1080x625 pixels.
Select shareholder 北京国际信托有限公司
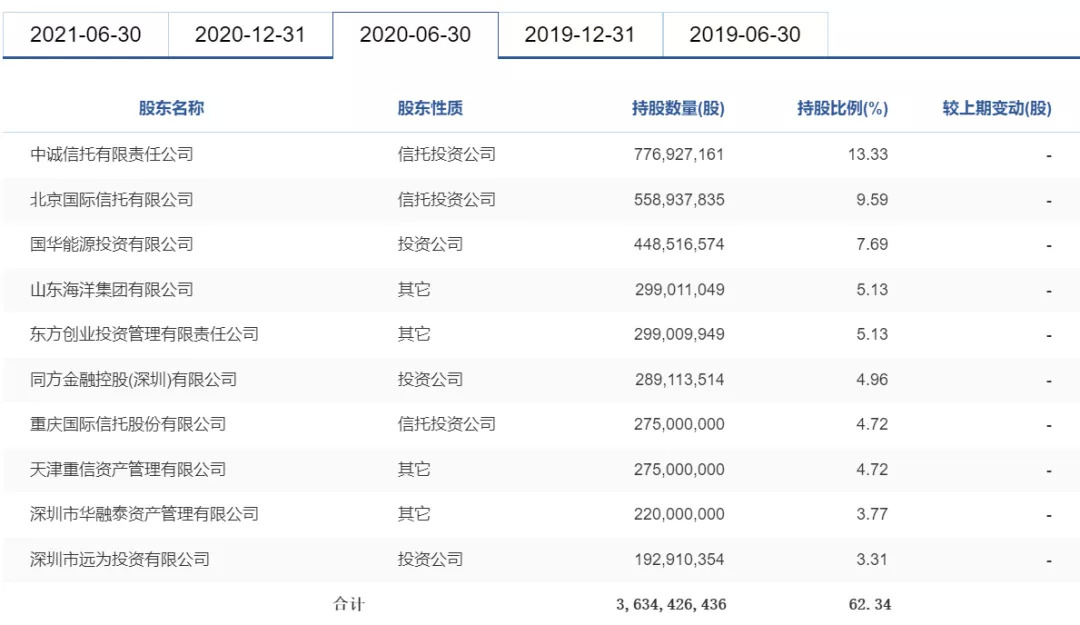pos(112,200)
